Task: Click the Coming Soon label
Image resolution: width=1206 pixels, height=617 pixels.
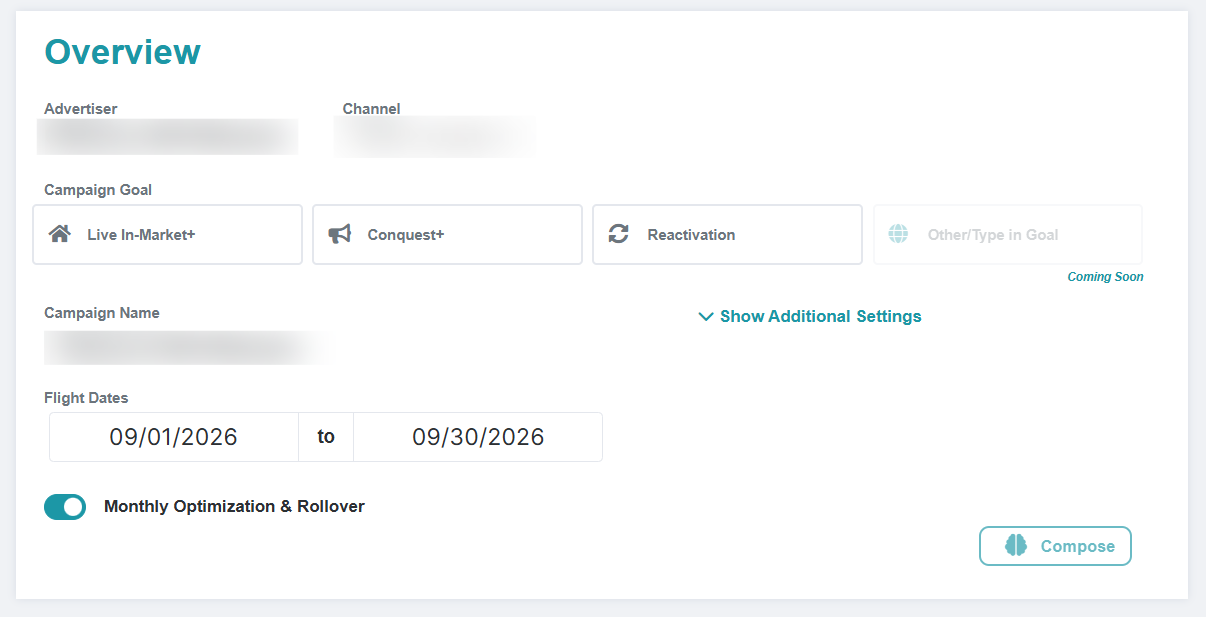Action: coord(1105,277)
